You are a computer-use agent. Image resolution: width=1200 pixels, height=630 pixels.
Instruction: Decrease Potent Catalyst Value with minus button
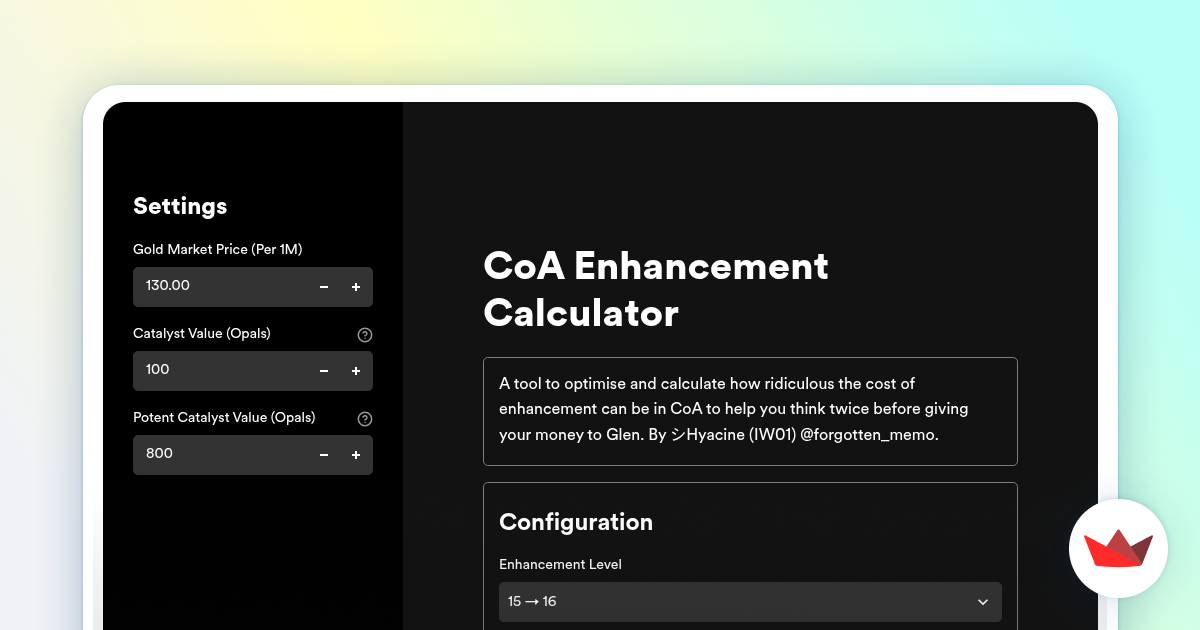[324, 455]
